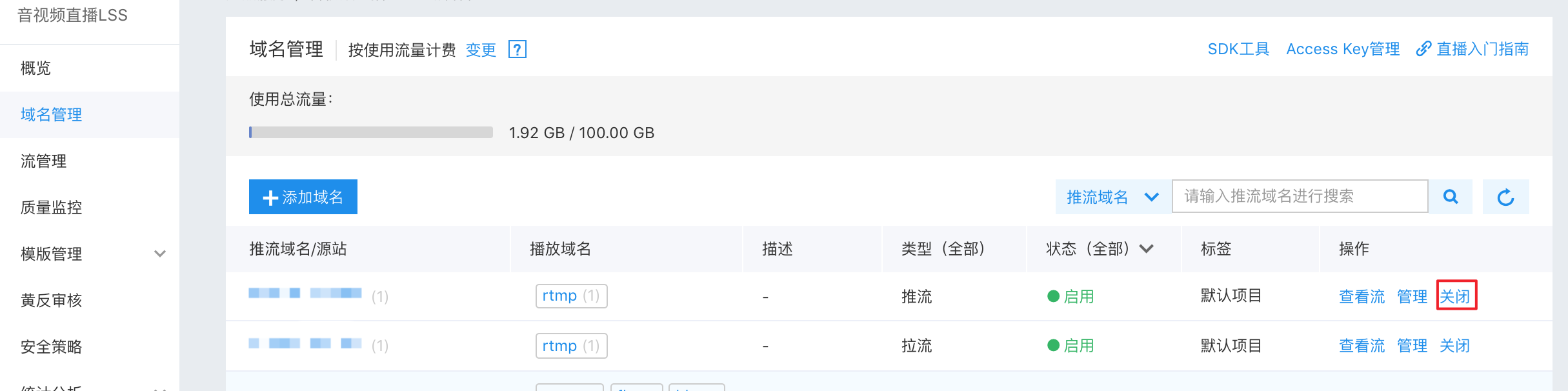Refresh the domain list with reload icon
The width and height of the screenshot is (1568, 391).
1505,197
